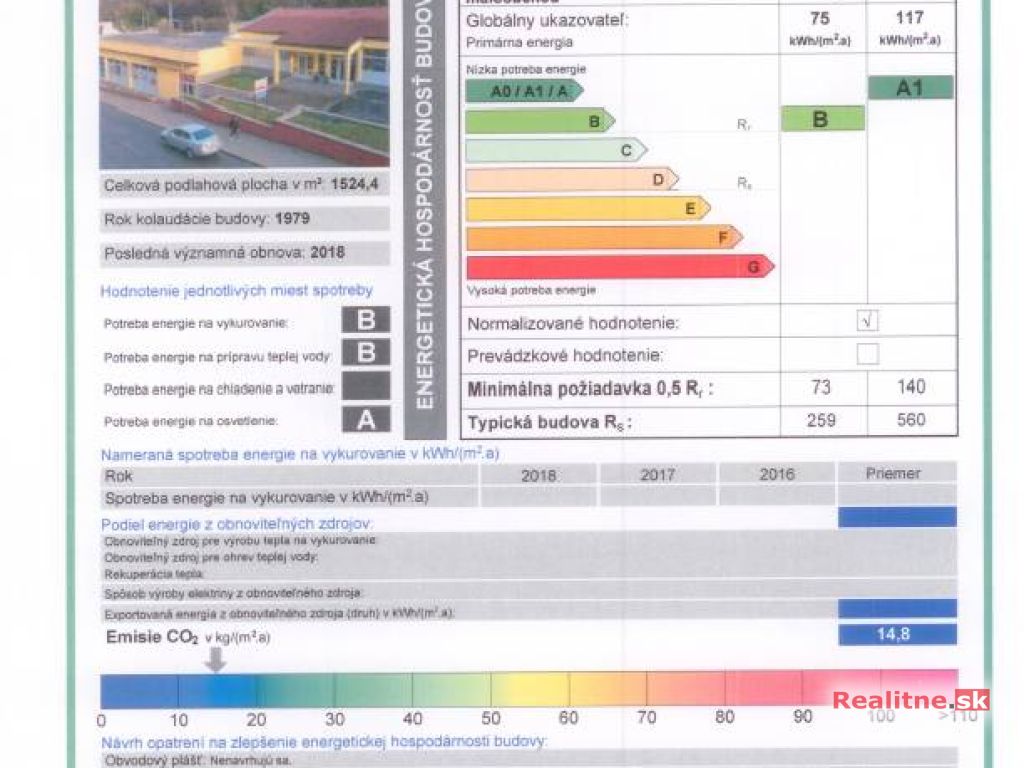This screenshot has width=1024, height=768.
Task: Select the pale C class arrow
Action: coord(556,150)
